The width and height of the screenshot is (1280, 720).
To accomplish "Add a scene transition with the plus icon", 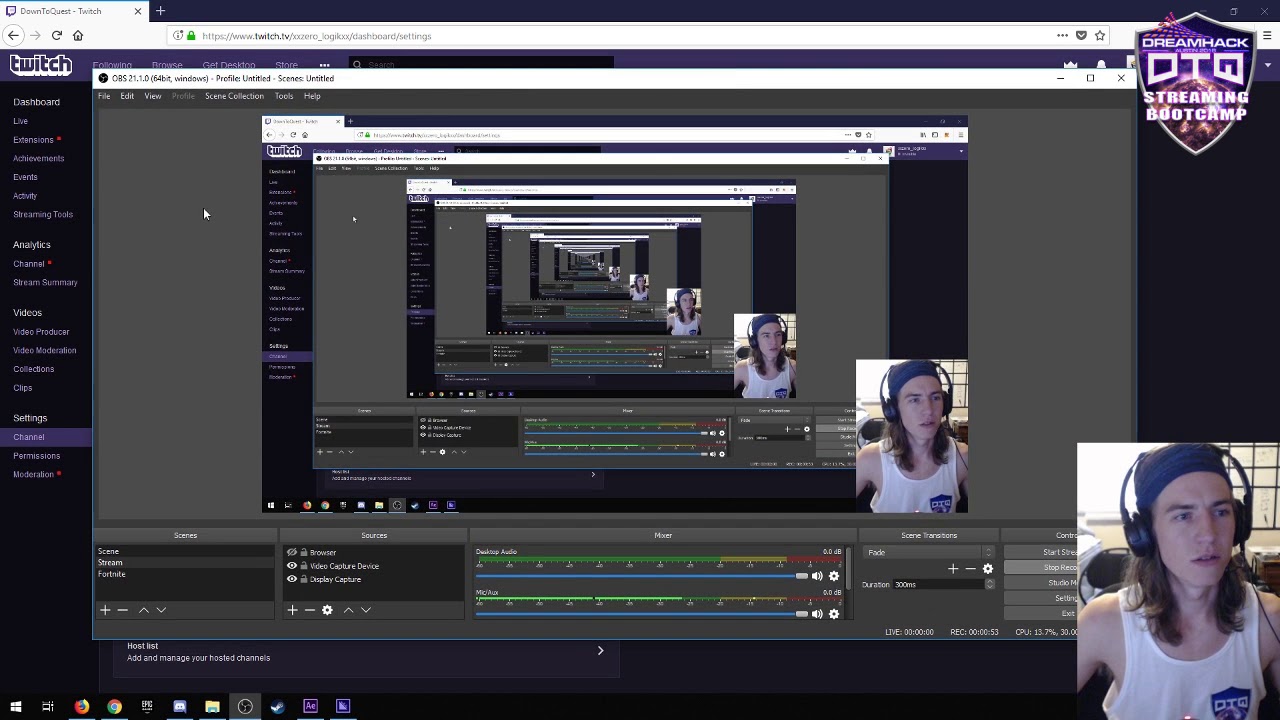I will coord(952,569).
